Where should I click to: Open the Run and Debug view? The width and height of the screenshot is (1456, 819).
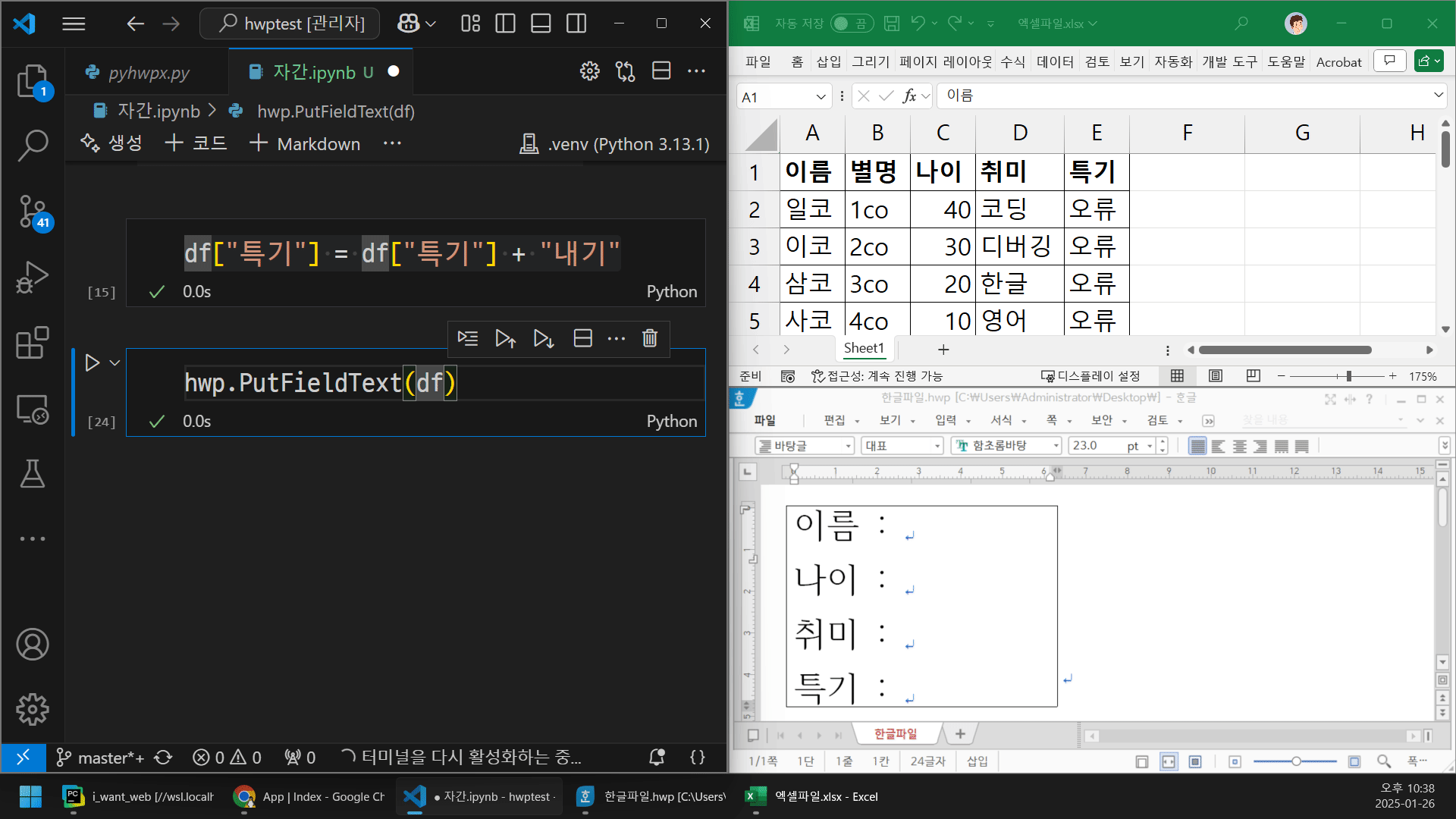[x=33, y=278]
